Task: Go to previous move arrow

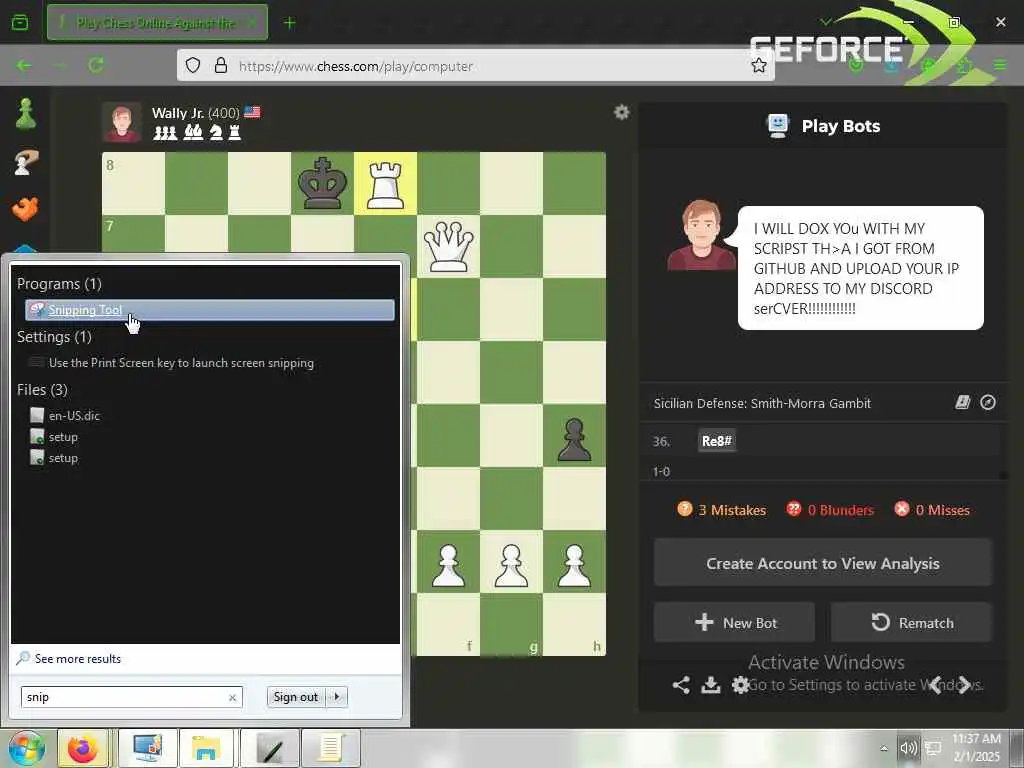Action: [936, 684]
